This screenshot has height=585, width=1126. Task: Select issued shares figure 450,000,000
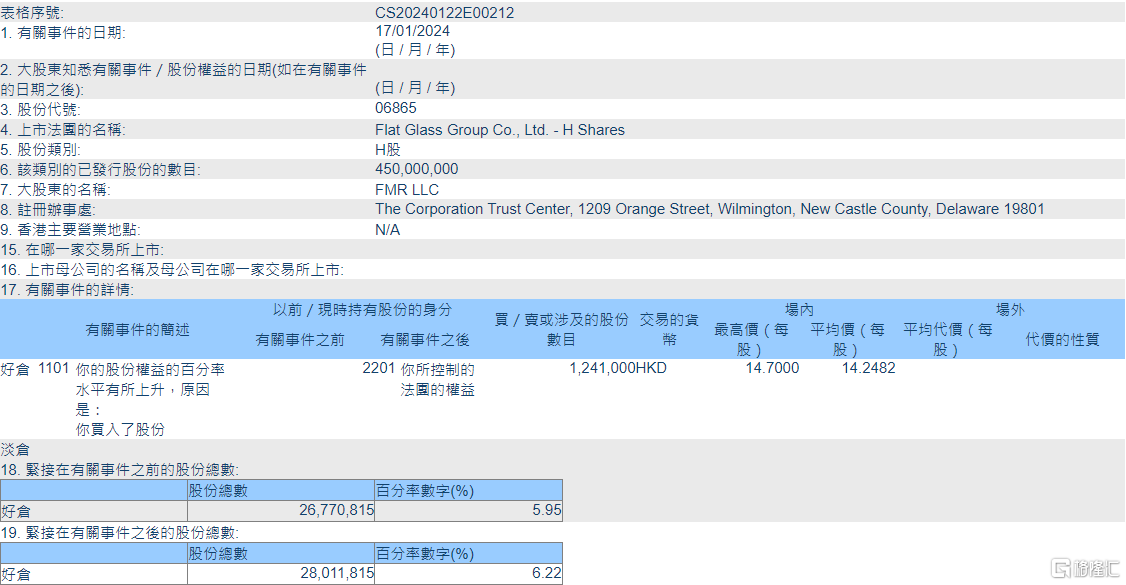[417, 169]
